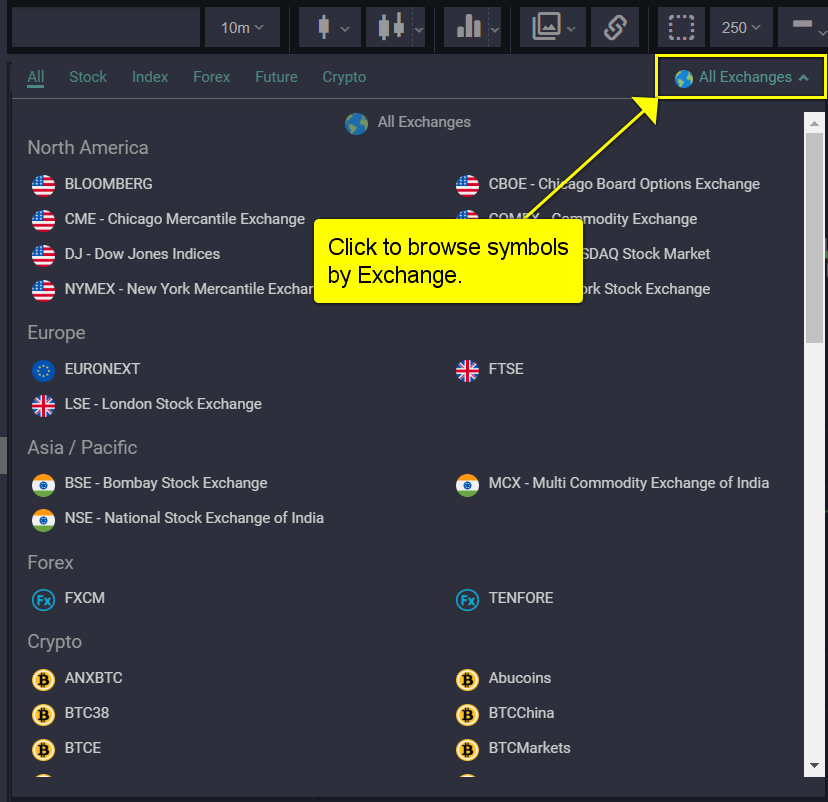
Task: Choose COMEX - Commodity Exchange
Action: coord(592,219)
